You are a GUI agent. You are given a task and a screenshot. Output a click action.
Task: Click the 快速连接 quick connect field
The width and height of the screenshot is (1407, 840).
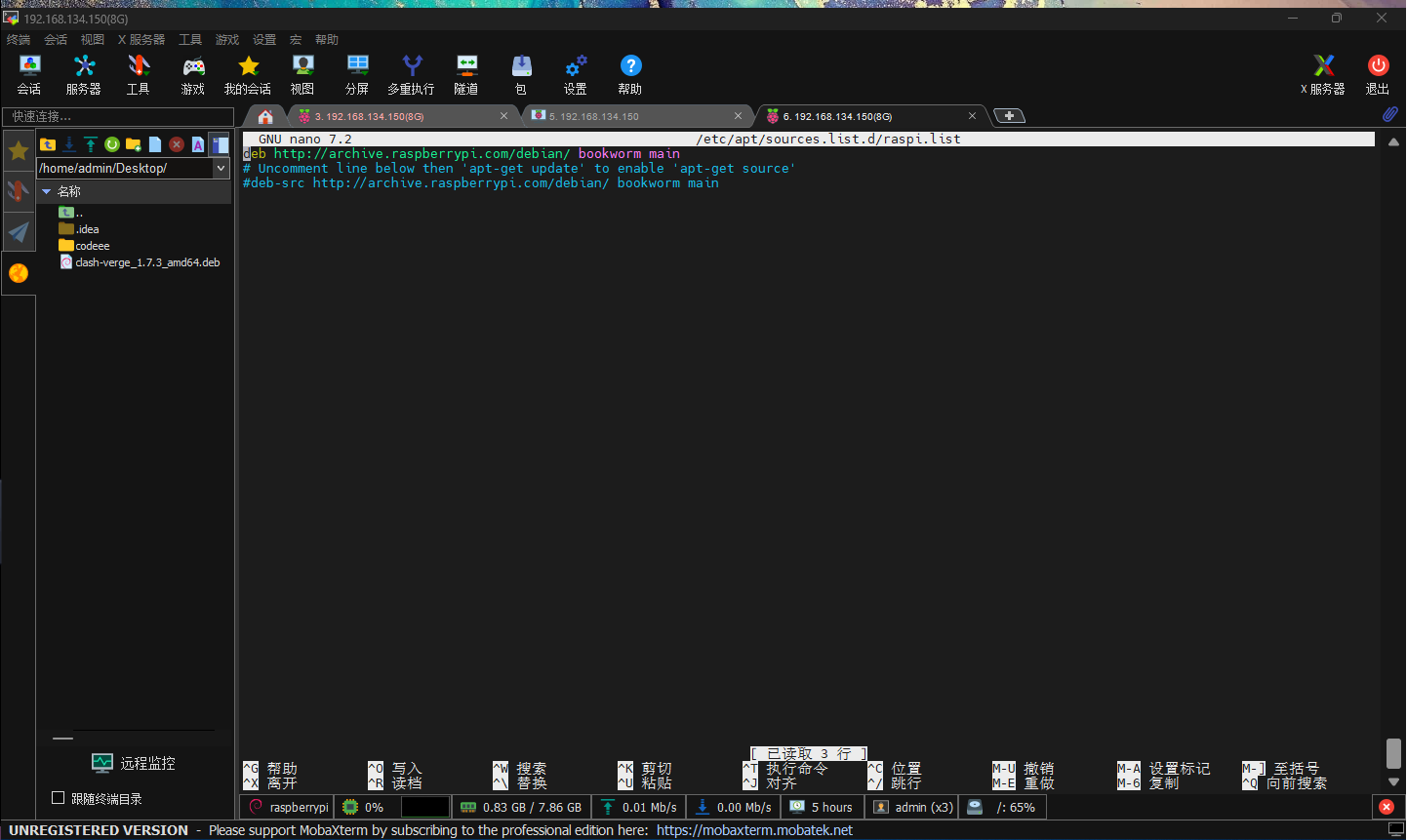click(x=118, y=116)
